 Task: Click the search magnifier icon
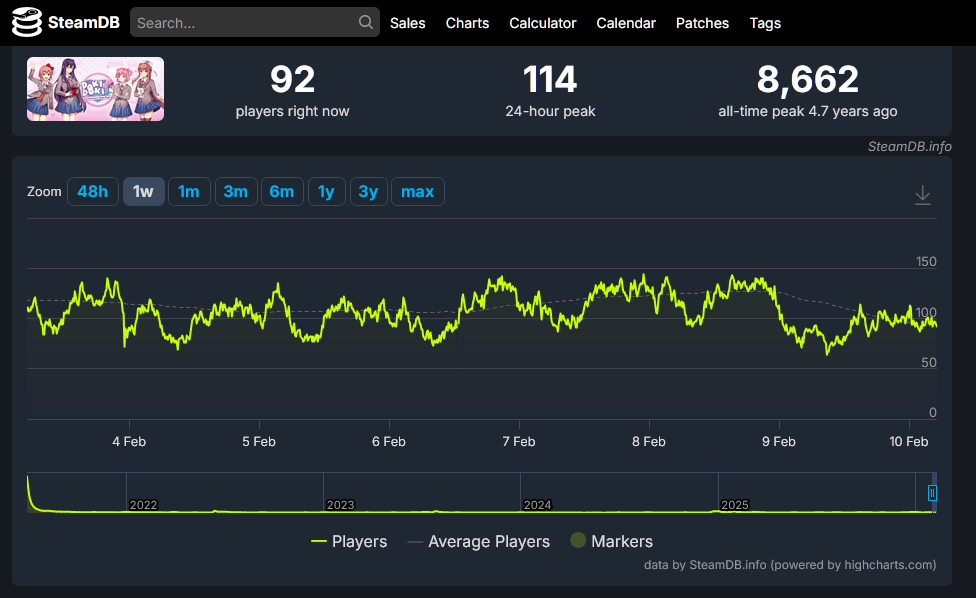click(x=366, y=22)
